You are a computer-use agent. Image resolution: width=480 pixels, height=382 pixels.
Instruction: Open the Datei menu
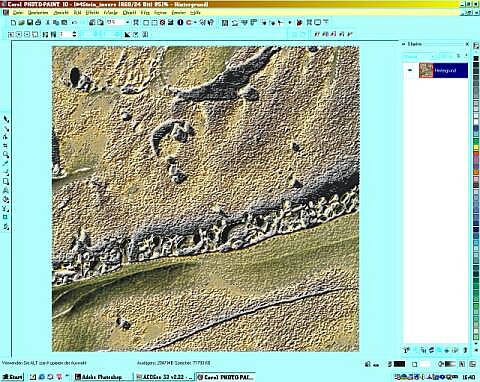(x=18, y=13)
